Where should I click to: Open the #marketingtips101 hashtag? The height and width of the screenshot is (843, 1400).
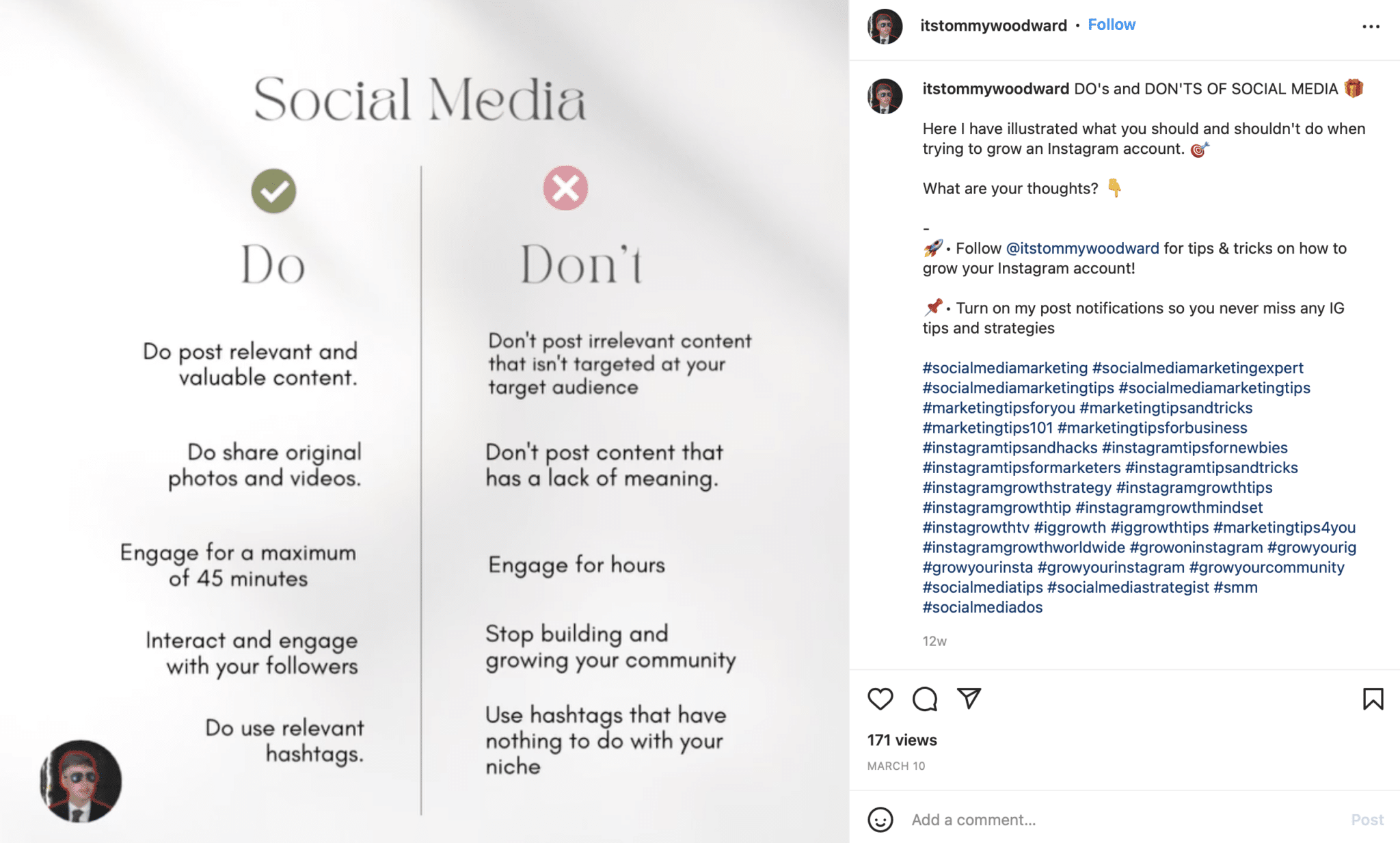984,428
